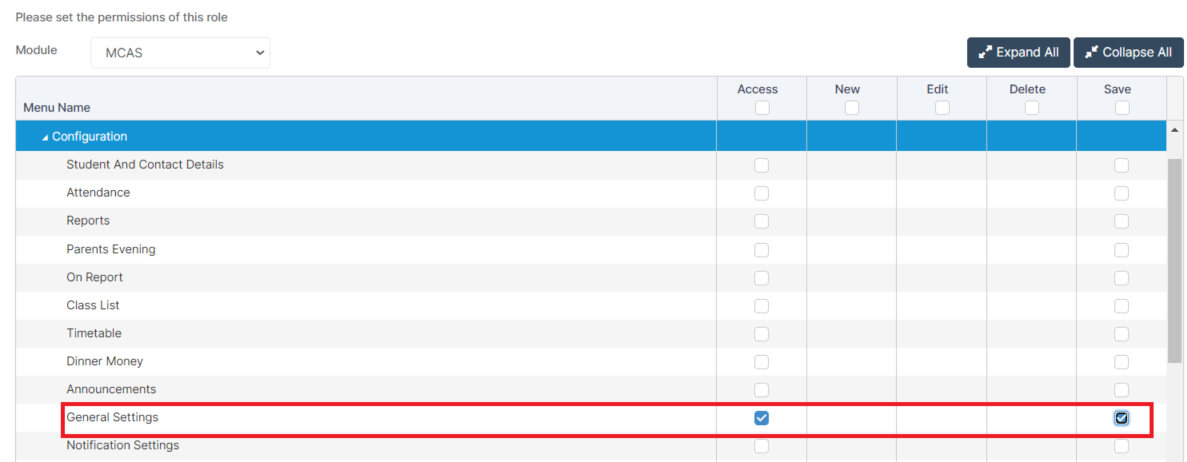Tick the Edit header checkbox
The image size is (1187, 462).
pos(942,108)
